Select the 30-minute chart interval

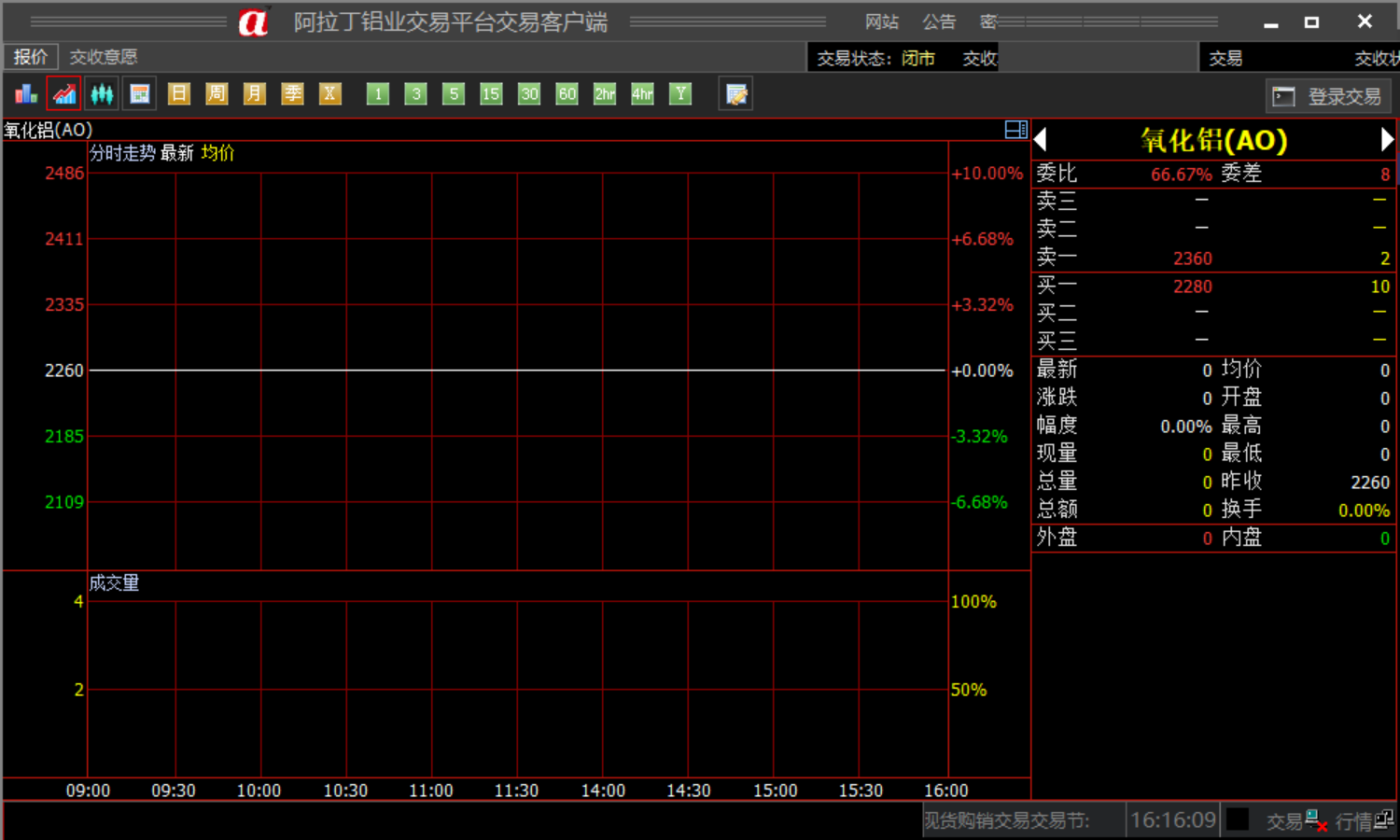pos(529,93)
